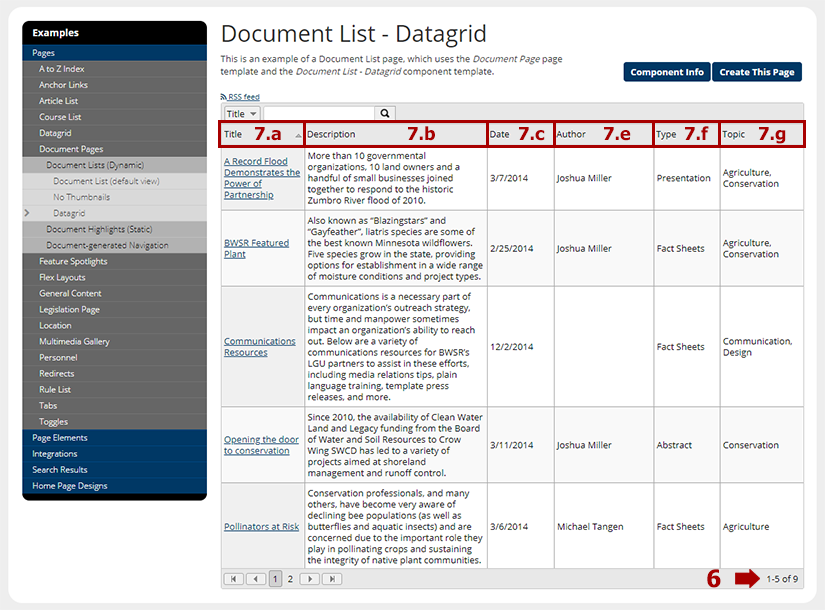
Task: Go to the first page of results
Action: tap(233, 579)
